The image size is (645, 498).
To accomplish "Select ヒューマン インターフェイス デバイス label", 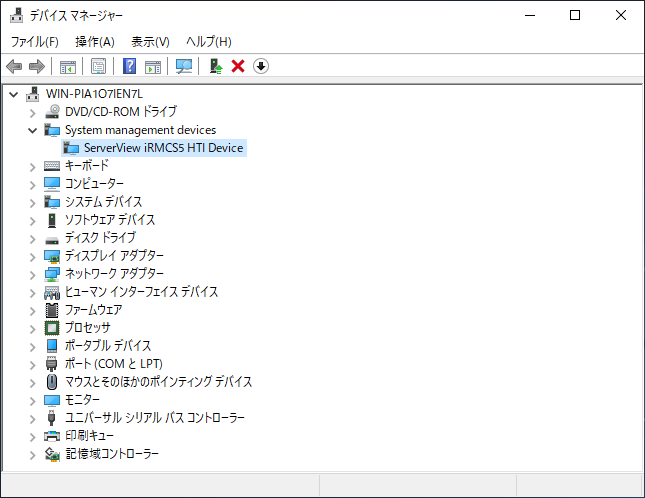I will 142,292.
